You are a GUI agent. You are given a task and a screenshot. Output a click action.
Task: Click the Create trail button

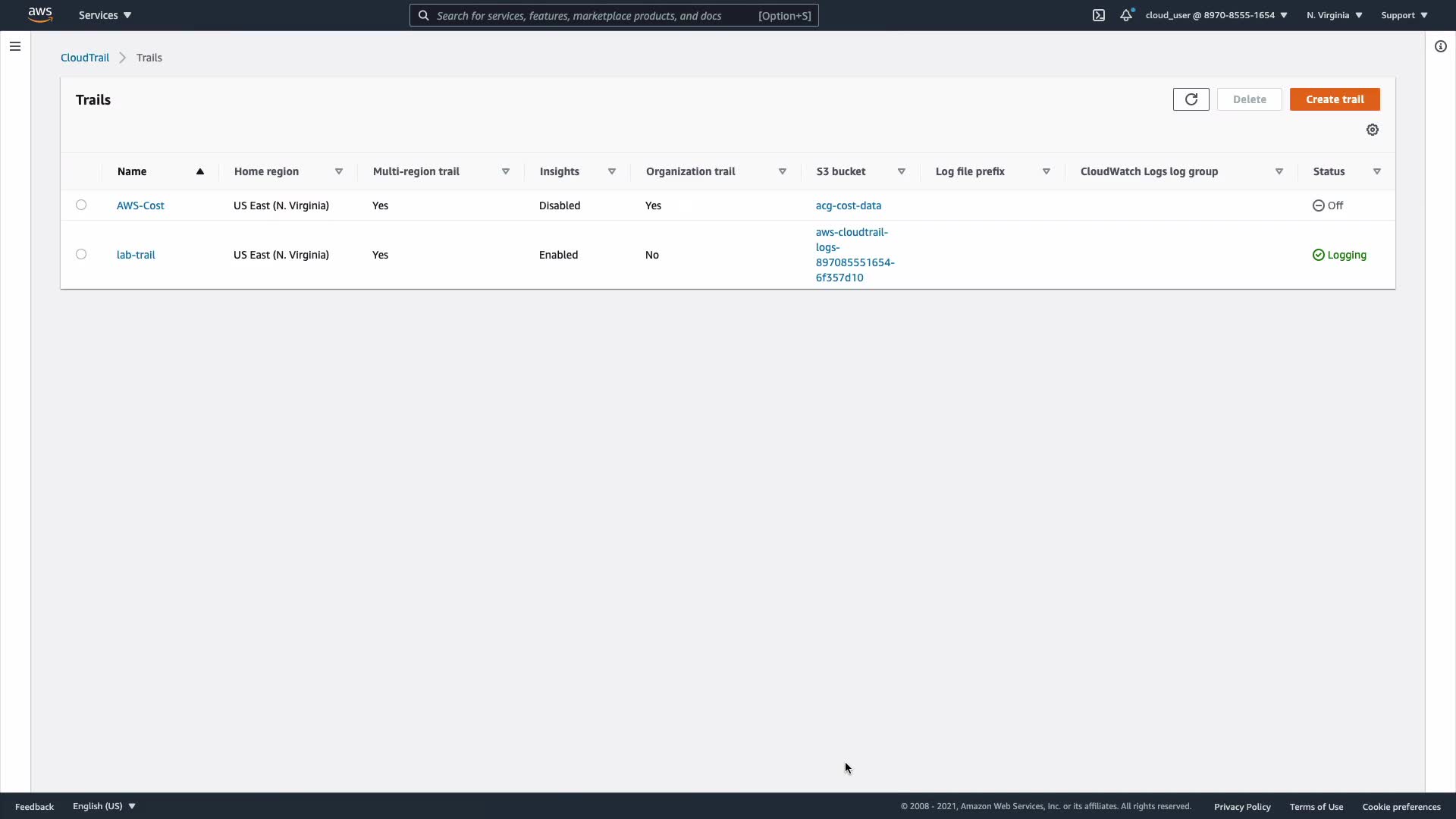click(x=1335, y=99)
